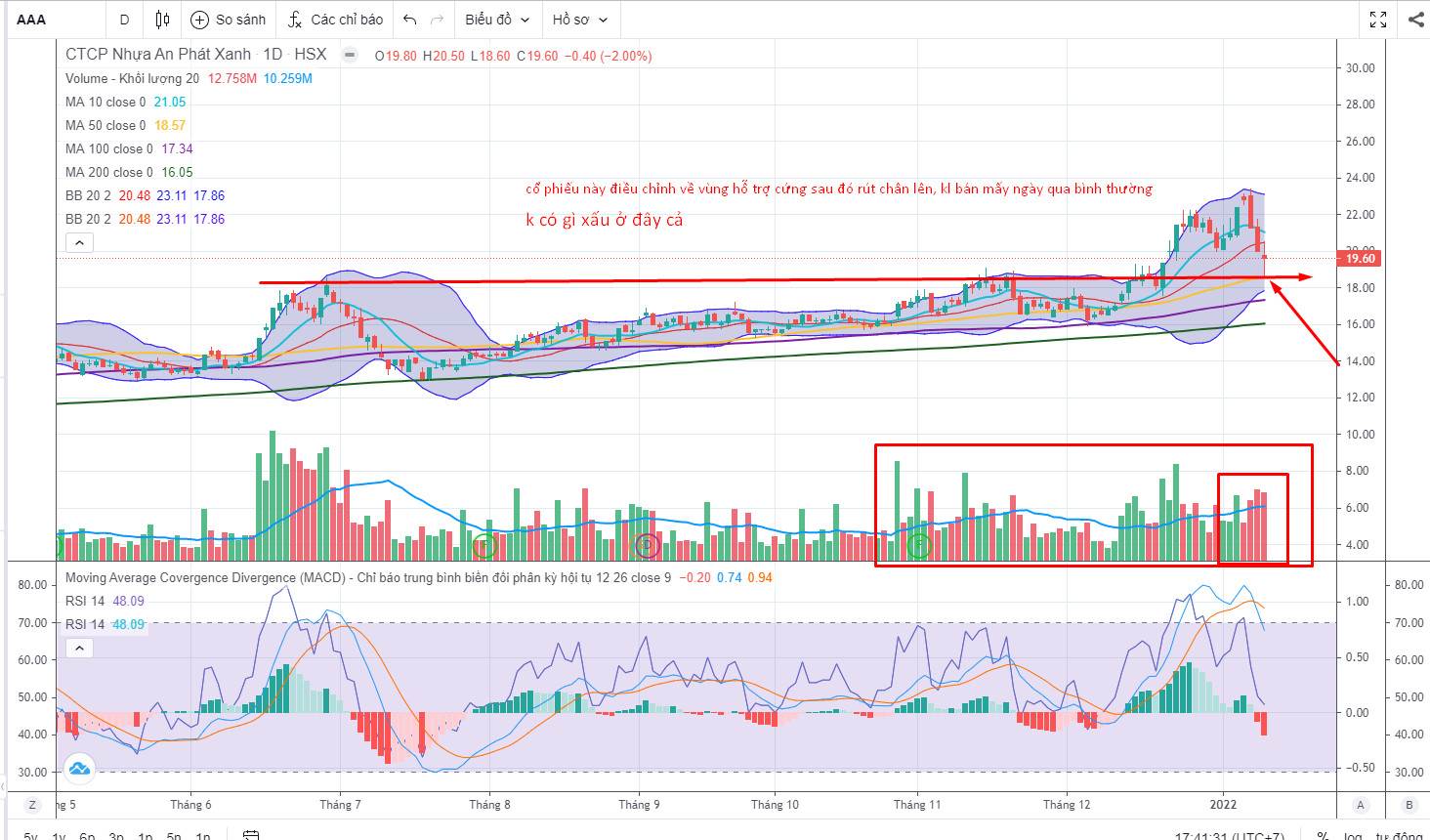Open So sánh compare symbols
The image size is (1430, 840).
coord(228,20)
